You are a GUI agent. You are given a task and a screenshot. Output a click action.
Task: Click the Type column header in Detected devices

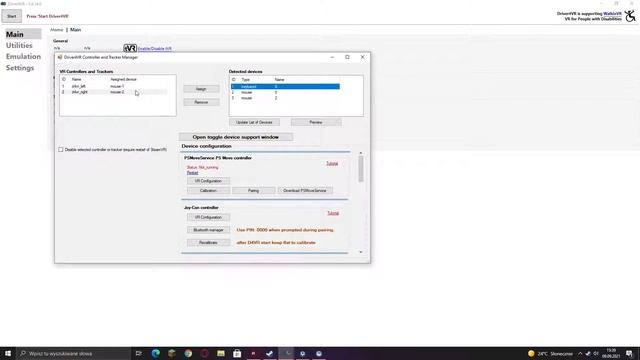(245, 80)
